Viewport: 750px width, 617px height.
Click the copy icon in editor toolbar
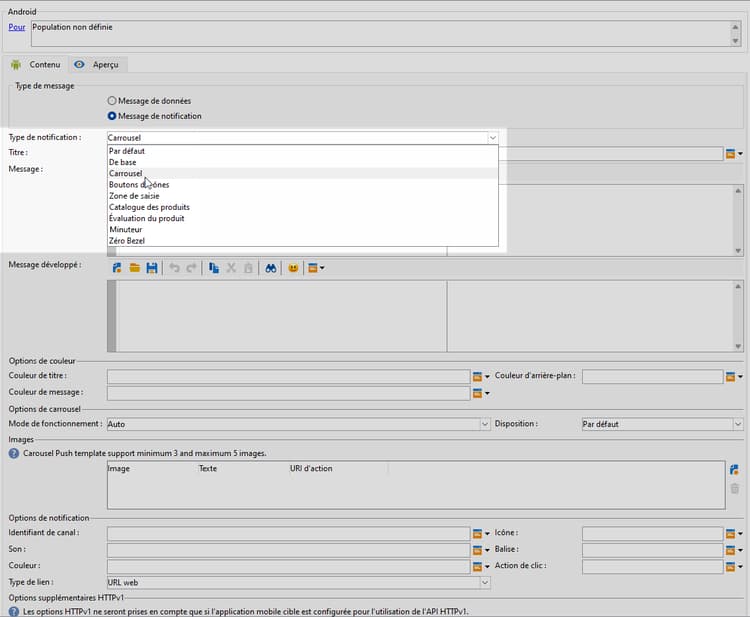(x=214, y=268)
